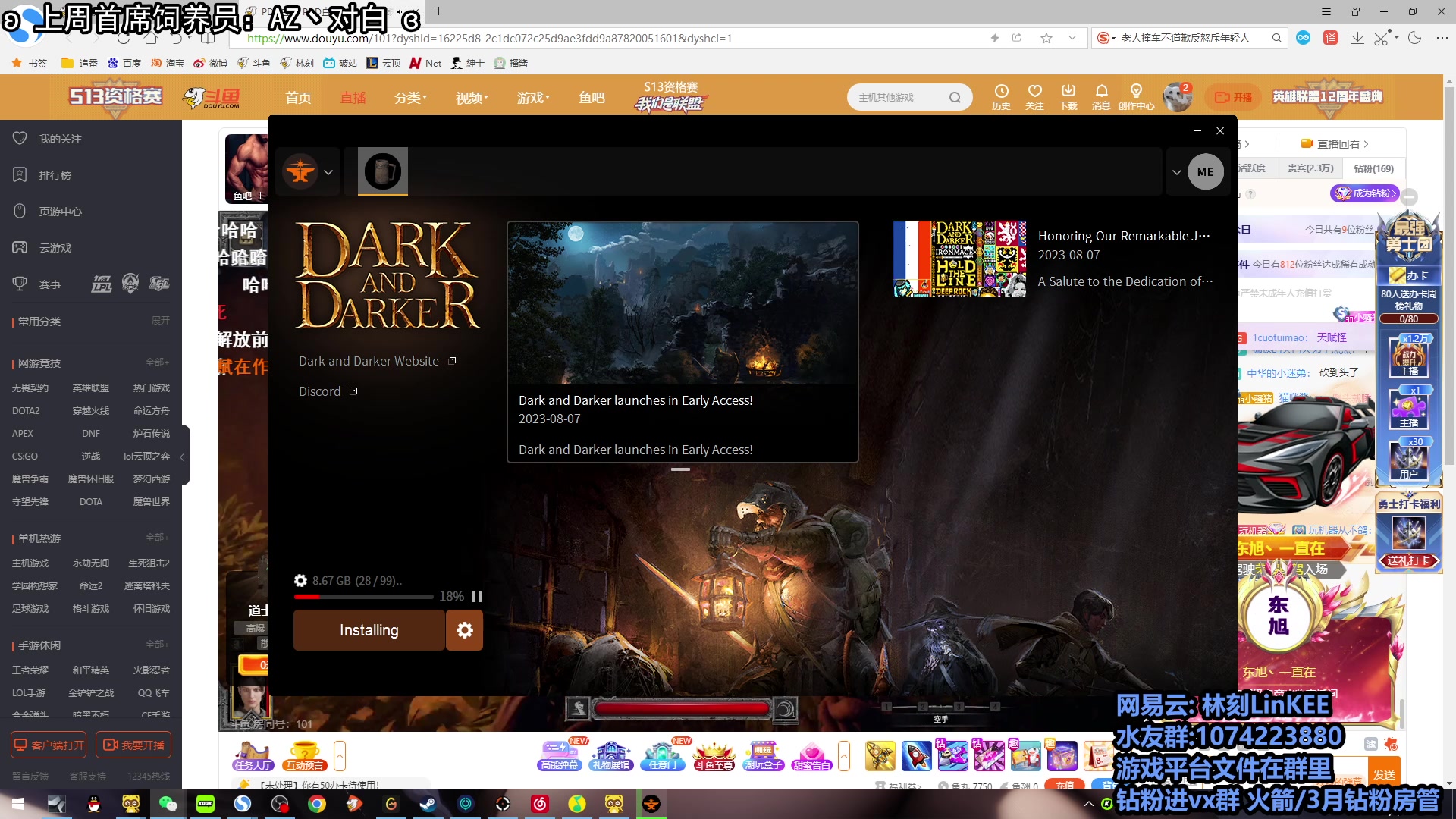1456x819 pixels.
Task: Click the translate 译 extension icon
Action: 1330,38
